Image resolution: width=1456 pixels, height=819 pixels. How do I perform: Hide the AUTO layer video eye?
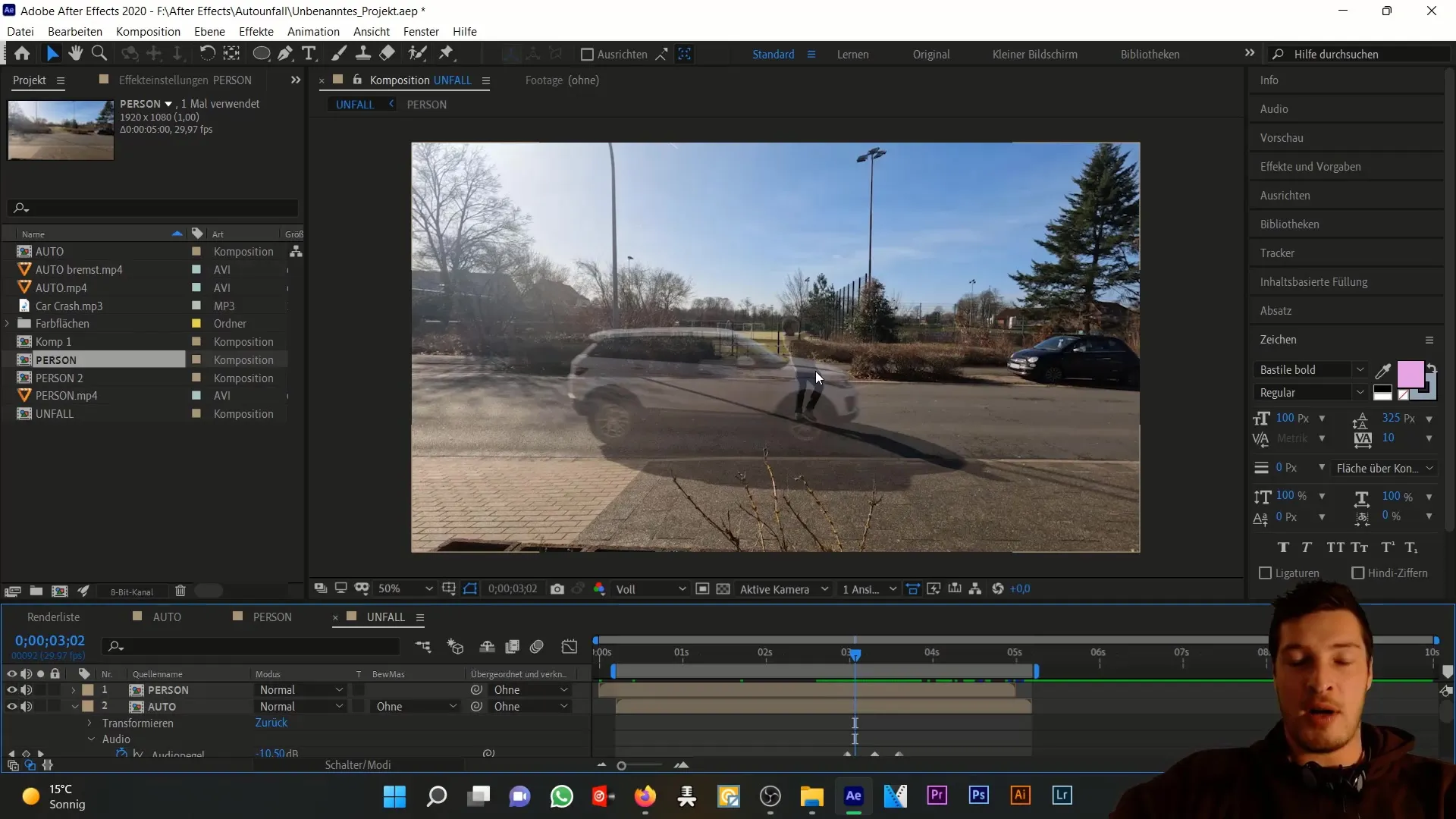[11, 707]
